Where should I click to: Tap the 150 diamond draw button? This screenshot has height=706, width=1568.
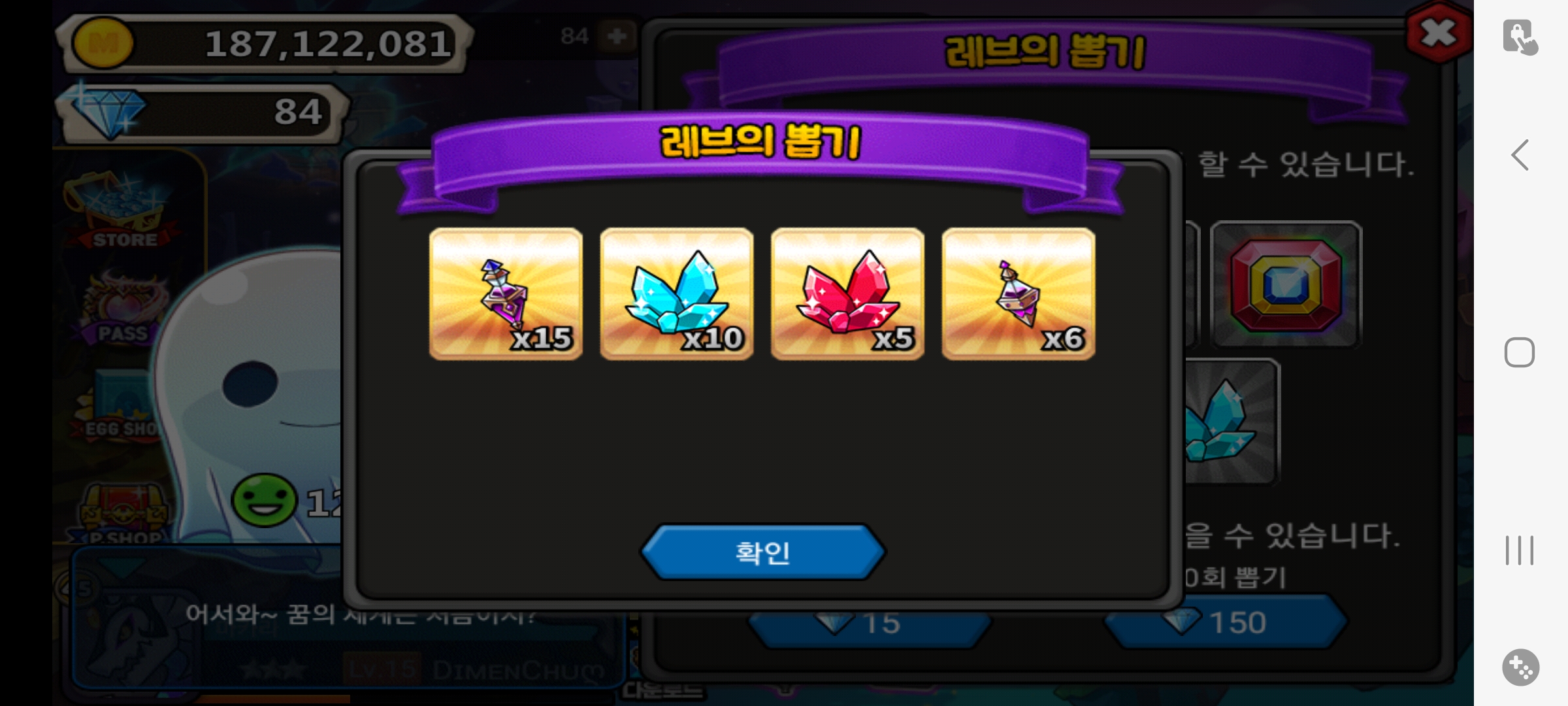1225,622
